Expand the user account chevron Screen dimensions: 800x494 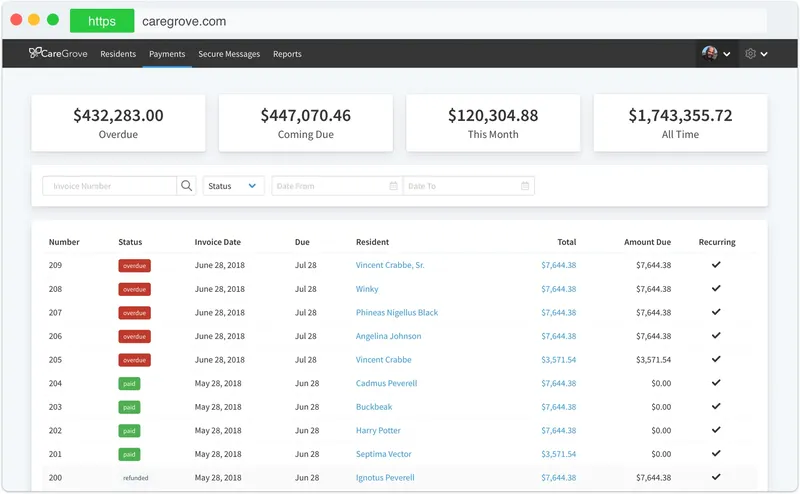click(727, 54)
